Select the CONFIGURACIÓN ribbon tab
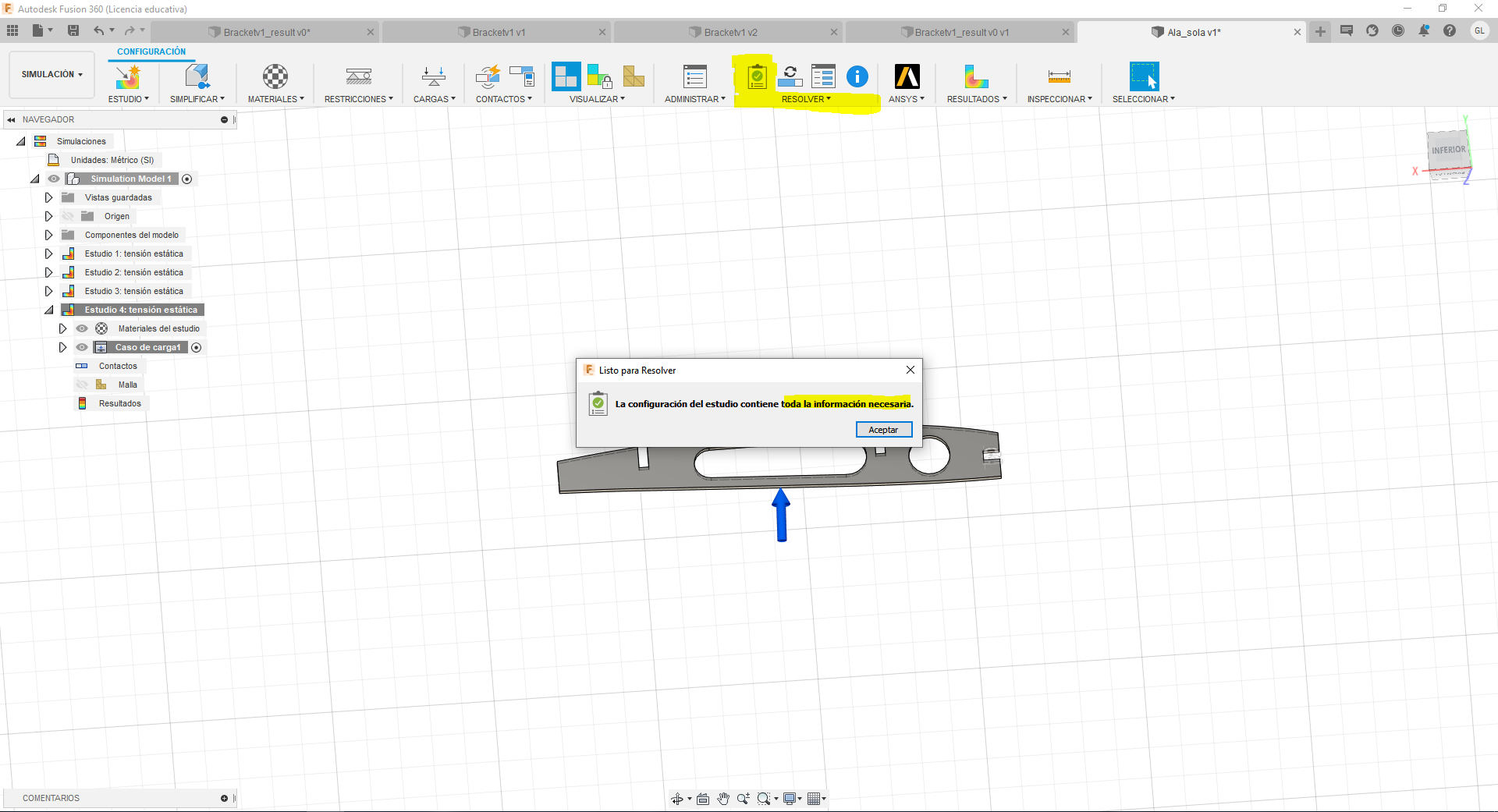This screenshot has height=812, width=1498. pos(151,51)
